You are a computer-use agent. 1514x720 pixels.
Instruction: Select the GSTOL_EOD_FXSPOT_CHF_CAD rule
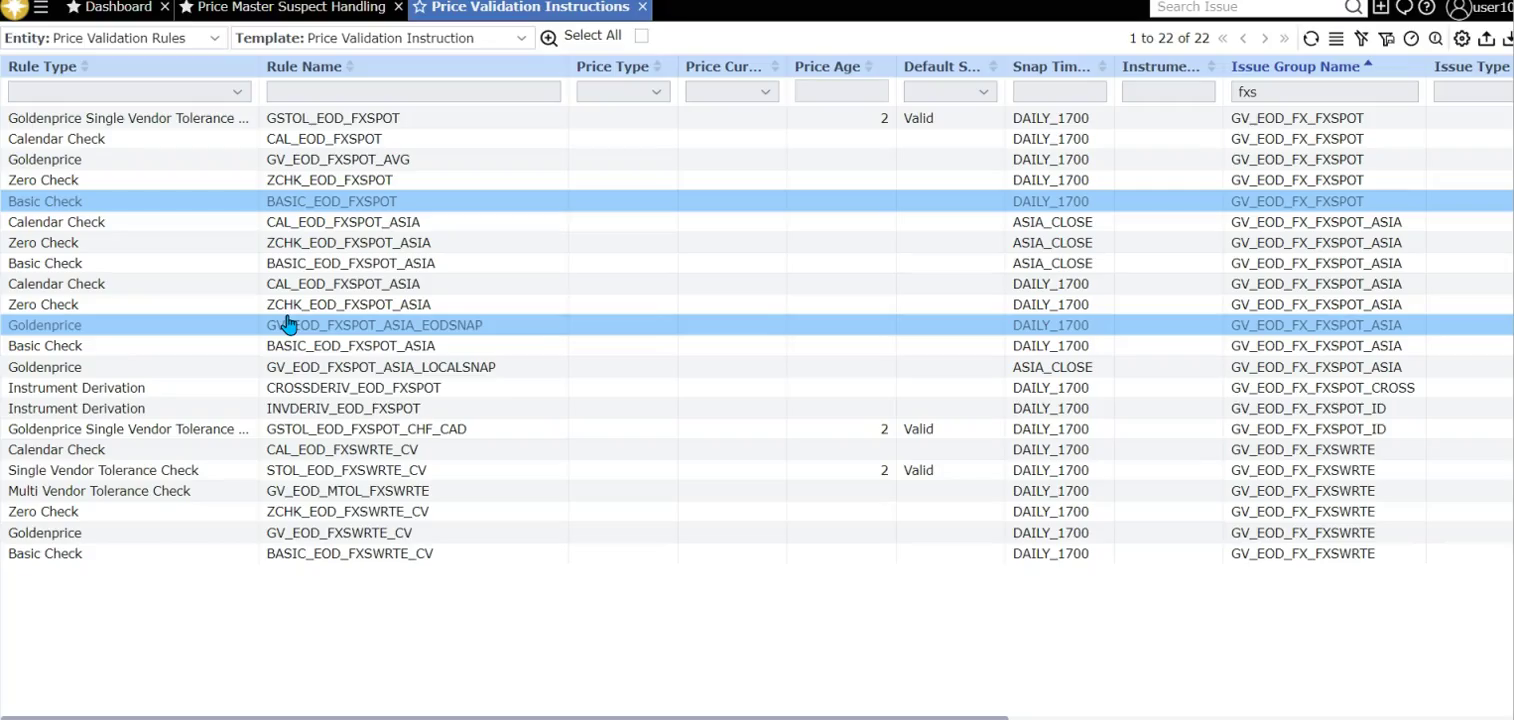point(367,429)
